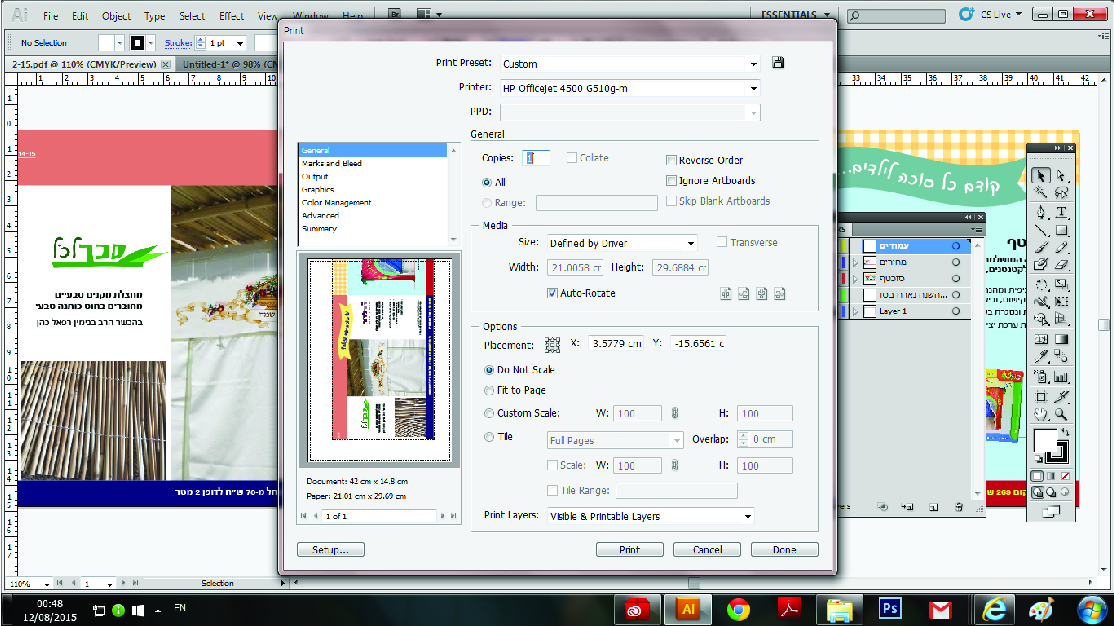Select the Column Graph tool
This screenshot has height=626, width=1114.
coord(1061,378)
